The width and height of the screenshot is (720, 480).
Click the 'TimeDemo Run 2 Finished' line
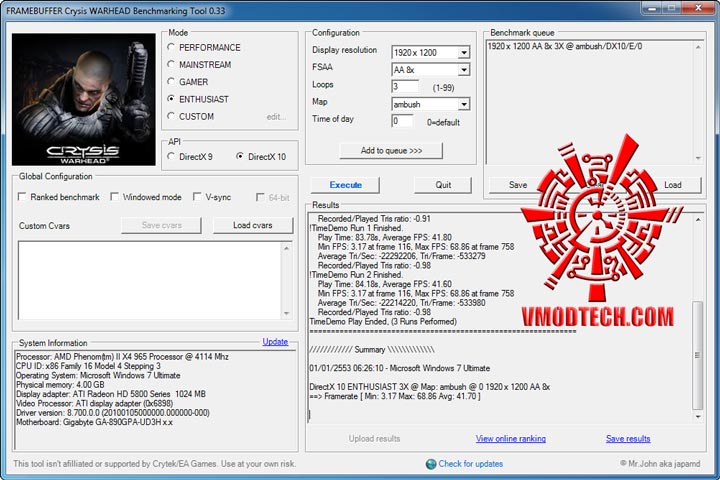(356, 275)
